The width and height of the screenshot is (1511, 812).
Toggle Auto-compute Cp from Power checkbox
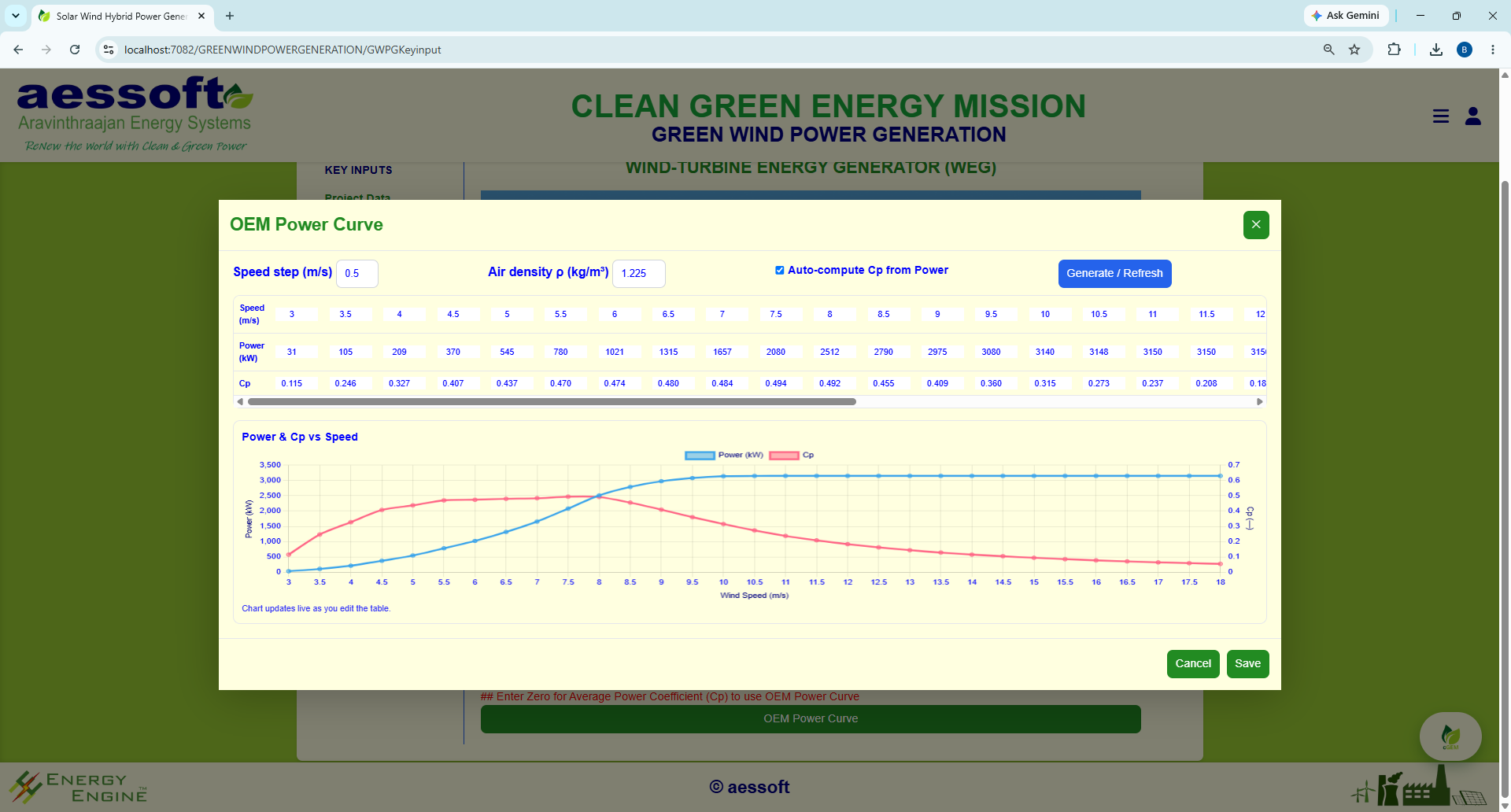tap(780, 270)
